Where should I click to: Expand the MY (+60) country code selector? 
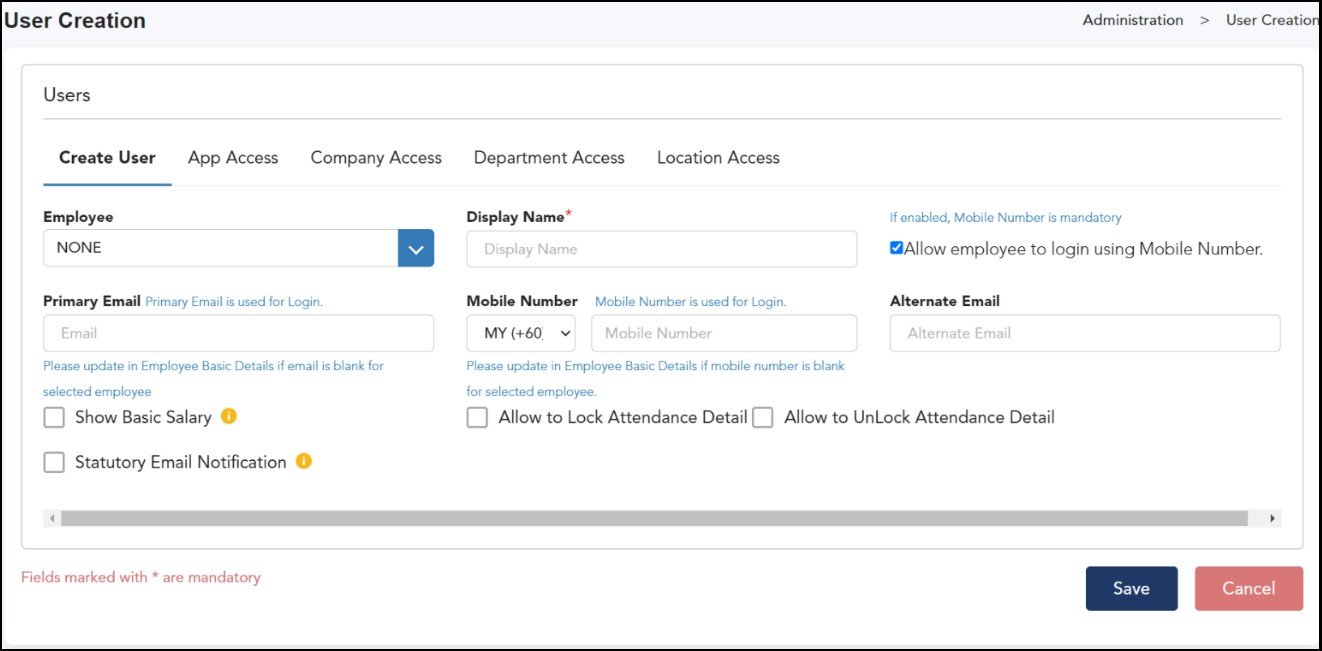tap(521, 333)
